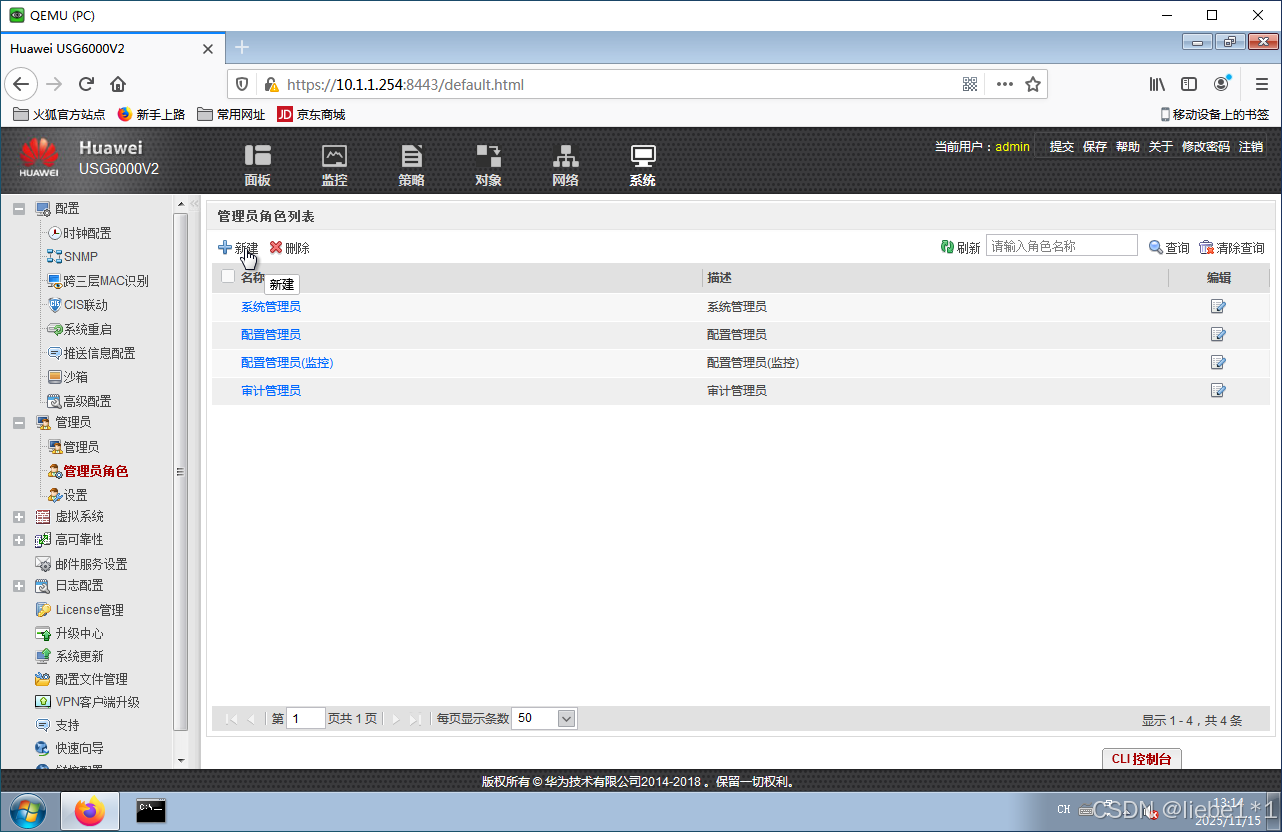1282x832 pixels.
Task: Collapse the 管理员 tree node
Action: (x=19, y=422)
